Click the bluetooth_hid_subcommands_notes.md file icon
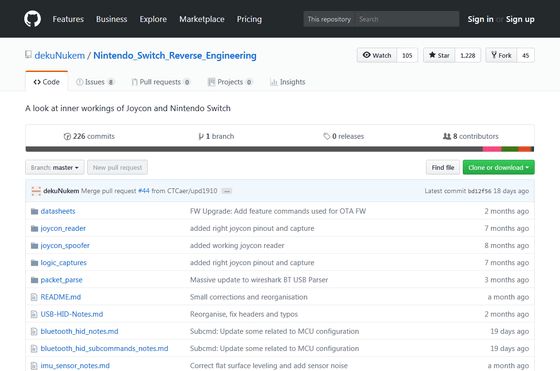Image resolution: width=560 pixels, height=371 pixels. (x=34, y=349)
